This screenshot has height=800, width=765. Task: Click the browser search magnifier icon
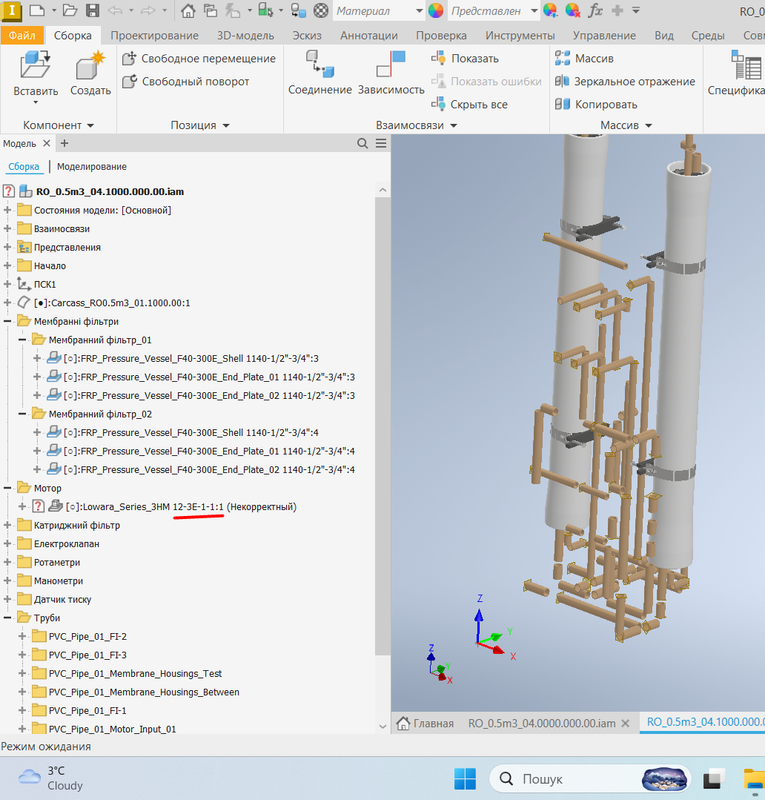click(x=362, y=144)
